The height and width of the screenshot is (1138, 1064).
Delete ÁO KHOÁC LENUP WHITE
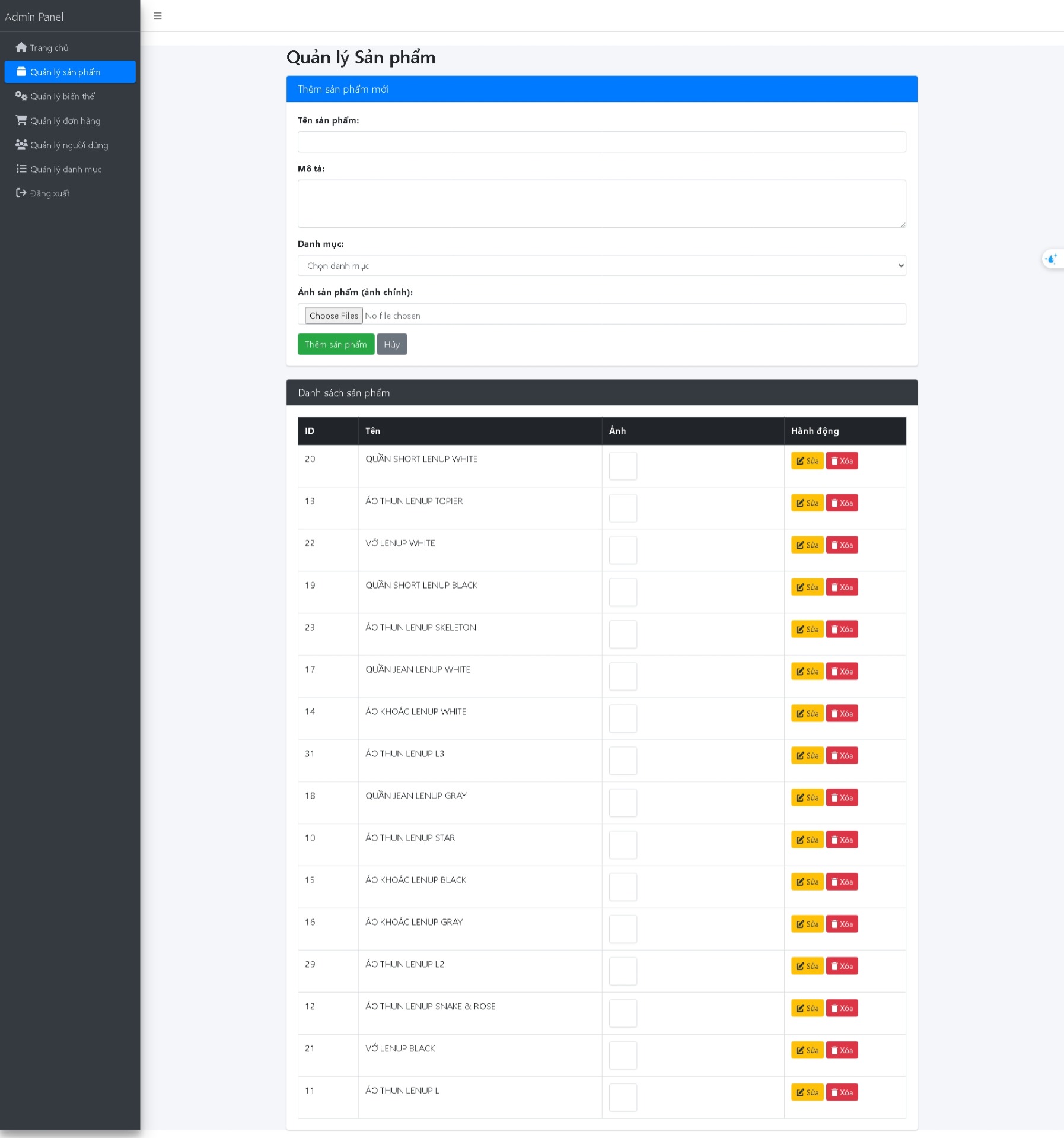pyautogui.click(x=842, y=714)
